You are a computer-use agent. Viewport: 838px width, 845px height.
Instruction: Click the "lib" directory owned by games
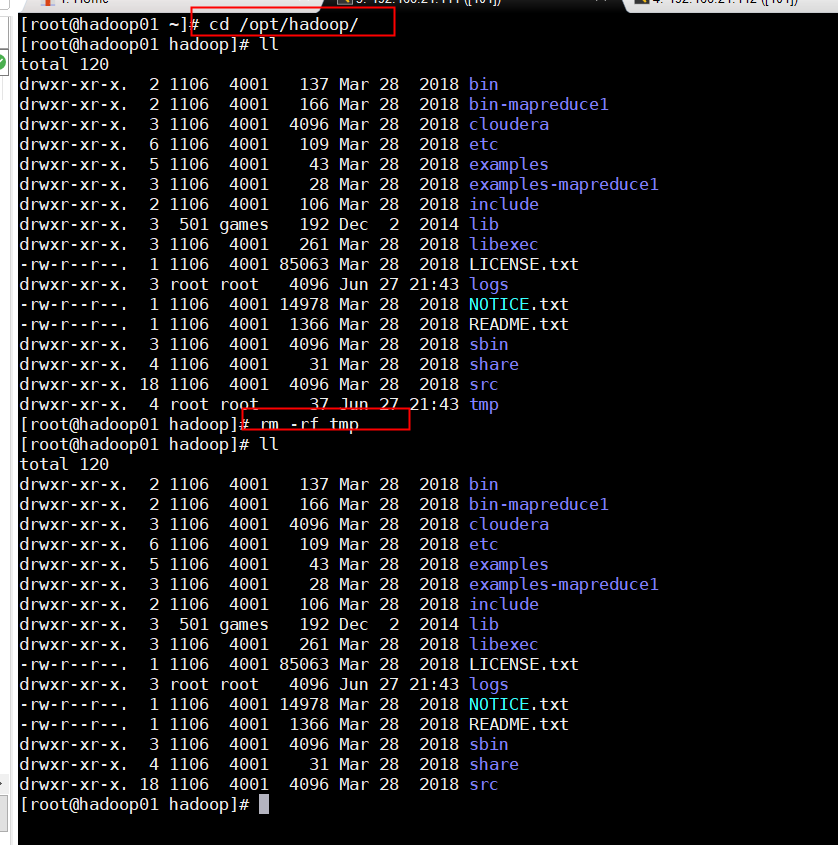[x=484, y=224]
